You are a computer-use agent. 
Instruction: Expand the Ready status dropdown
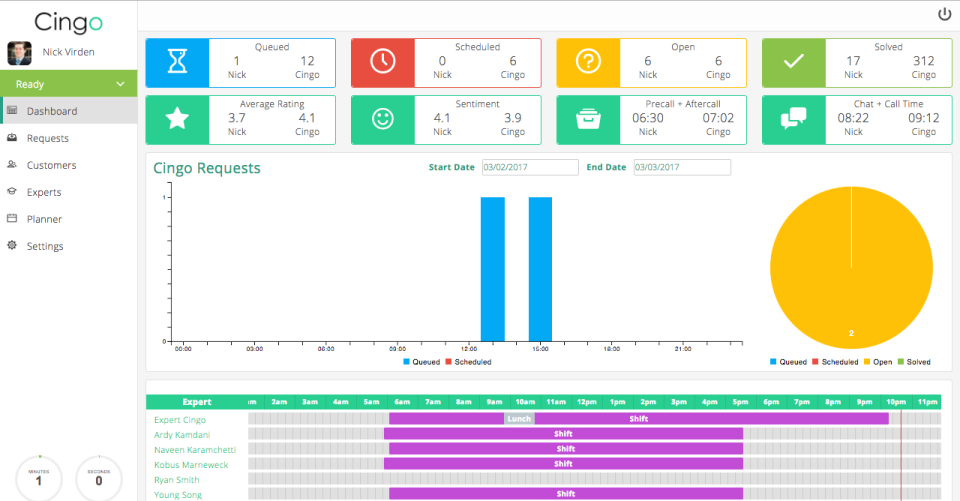pyautogui.click(x=69, y=83)
